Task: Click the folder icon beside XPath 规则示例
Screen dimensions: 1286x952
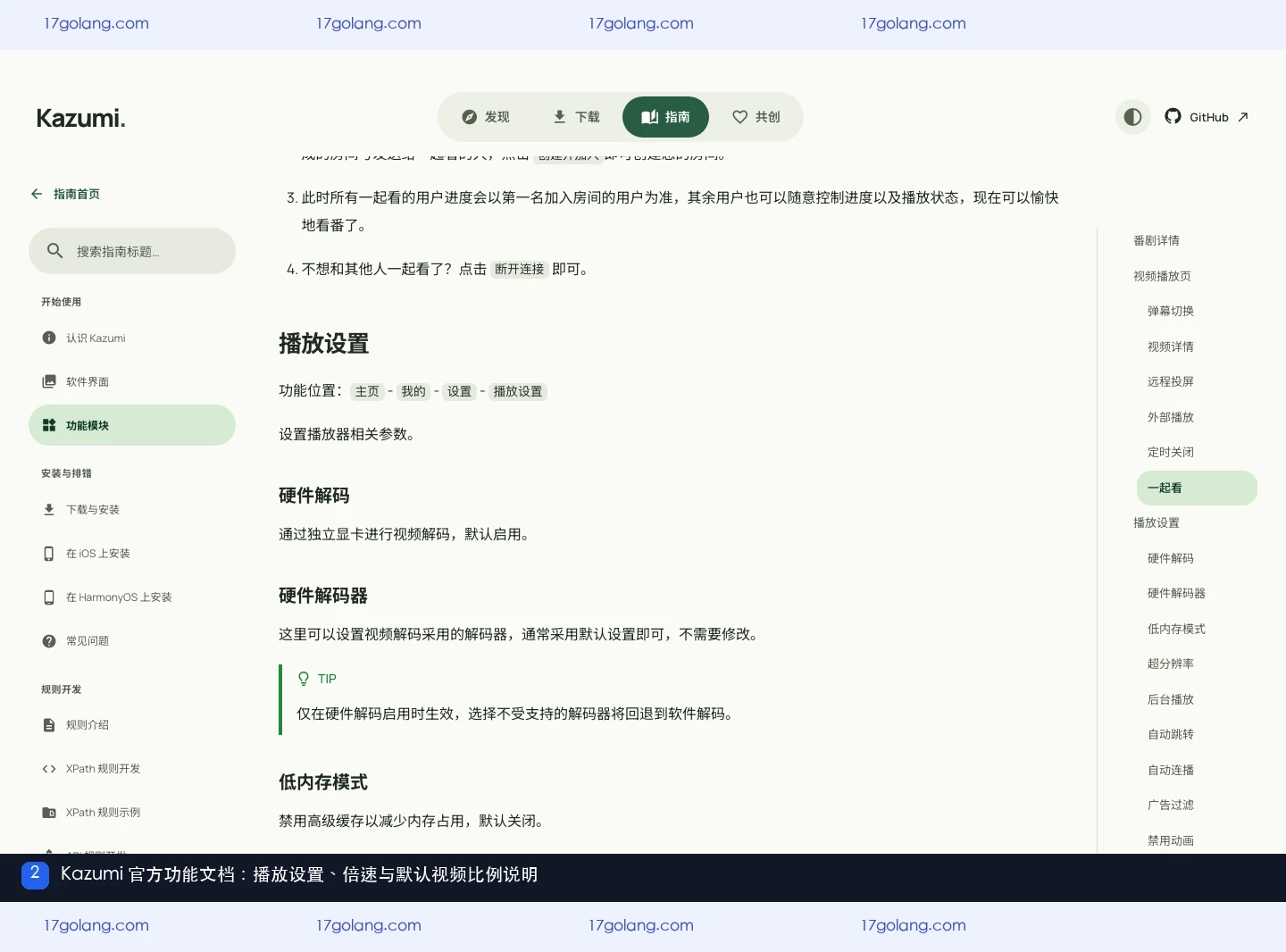Action: 49,812
